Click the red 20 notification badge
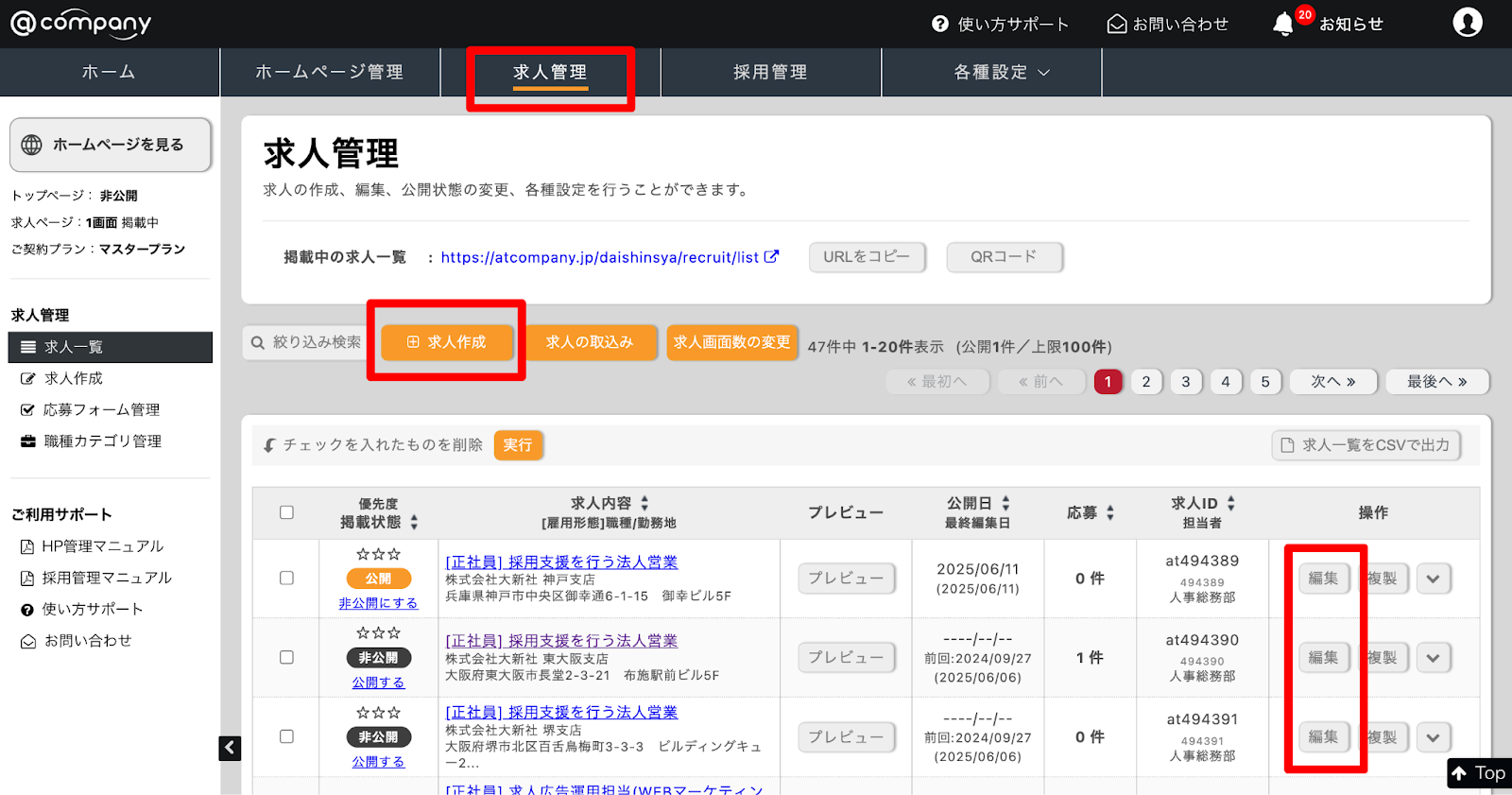The width and height of the screenshot is (1512, 795). [1305, 14]
